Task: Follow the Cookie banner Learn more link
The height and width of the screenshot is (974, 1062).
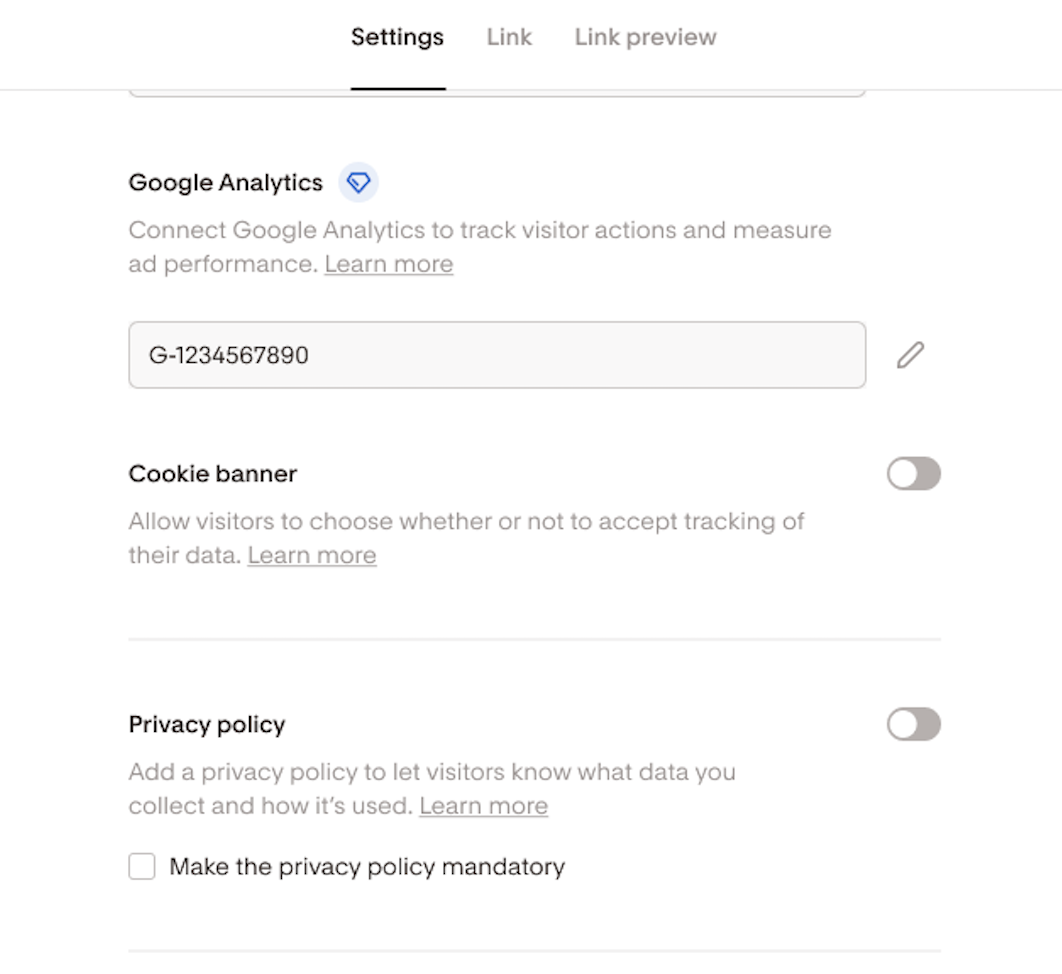Action: [x=312, y=555]
